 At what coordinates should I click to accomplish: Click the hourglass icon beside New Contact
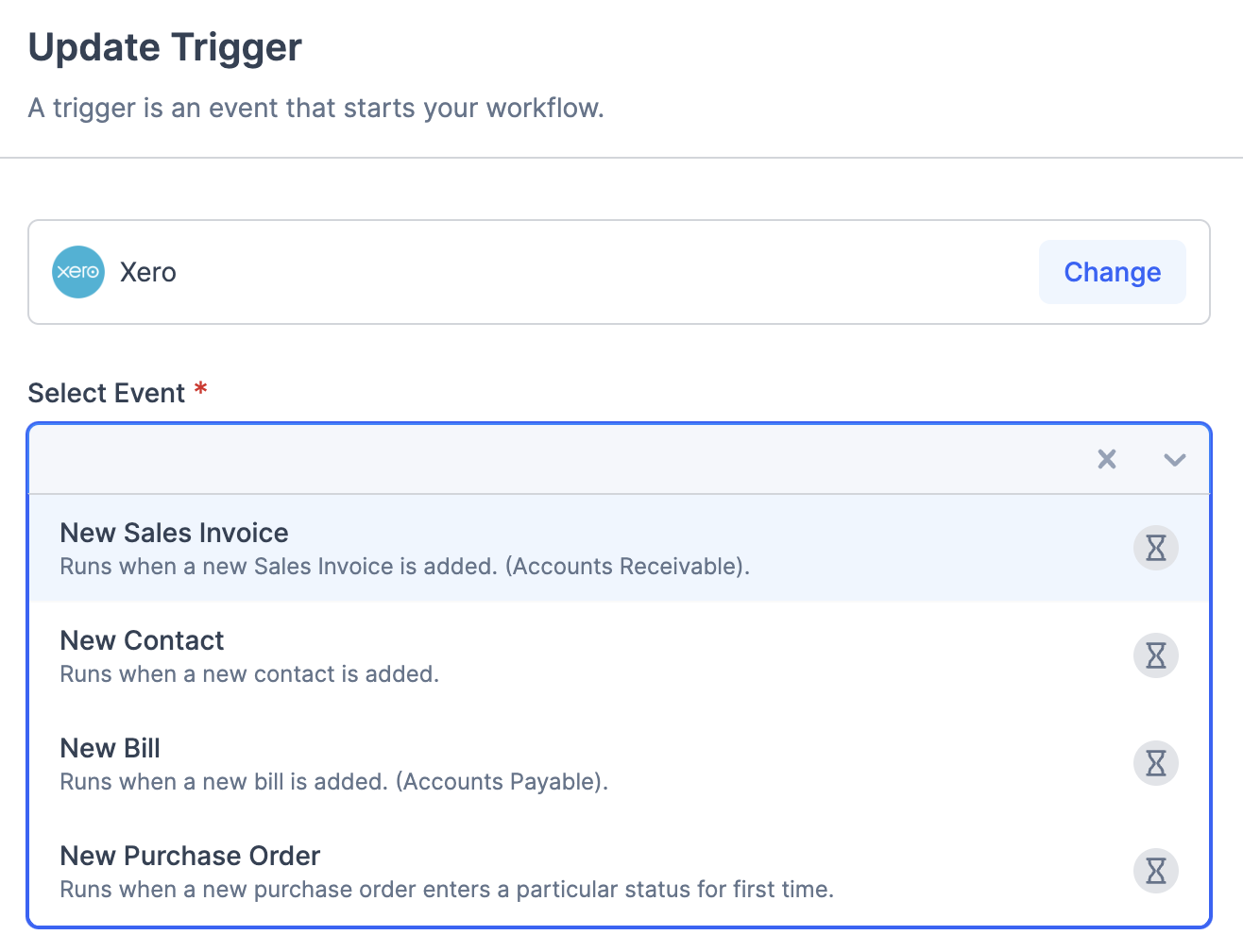click(x=1155, y=655)
